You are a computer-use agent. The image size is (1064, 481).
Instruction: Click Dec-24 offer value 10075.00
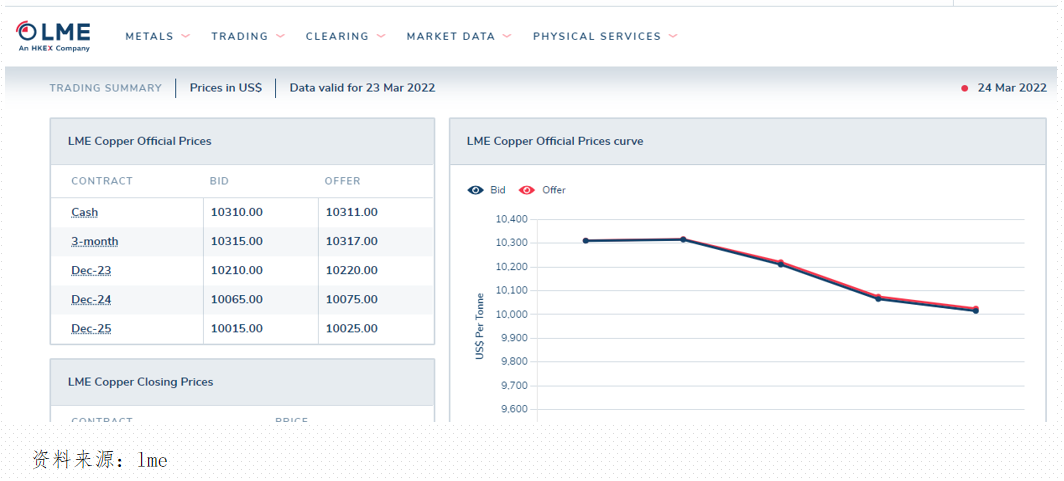coord(352,300)
